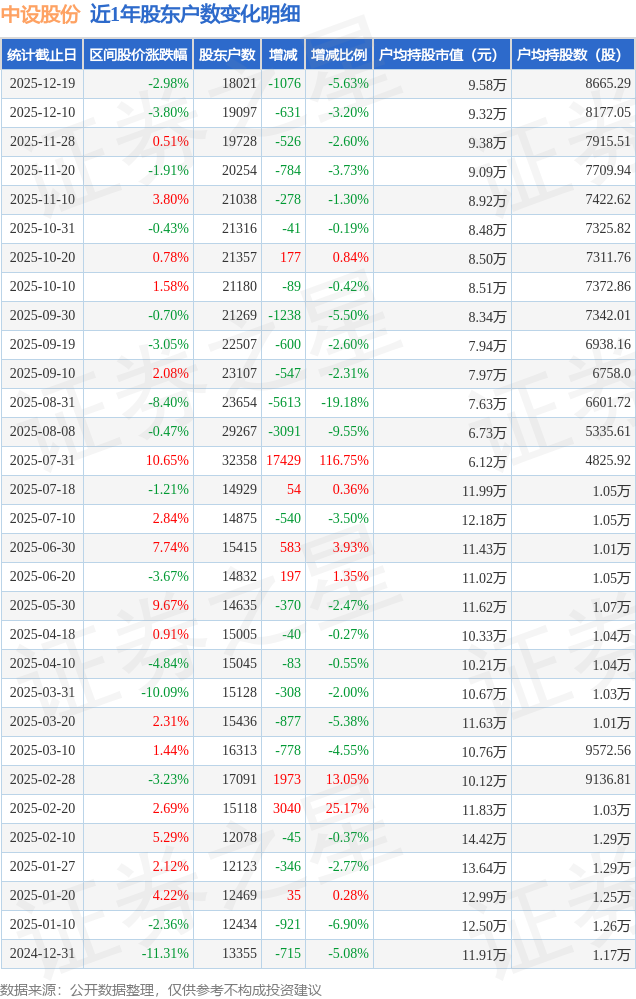
Task: Click the 户均持股市值（元） column header
Action: [441, 55]
